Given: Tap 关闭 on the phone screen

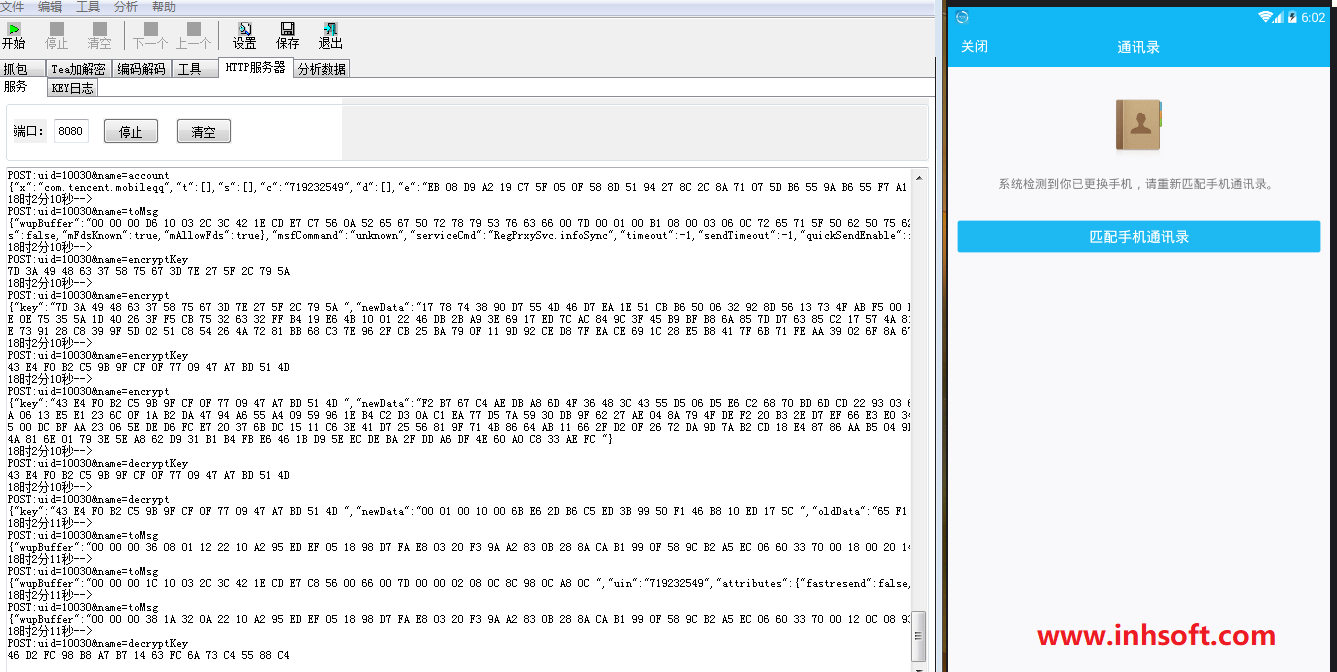Looking at the screenshot, I should (974, 46).
